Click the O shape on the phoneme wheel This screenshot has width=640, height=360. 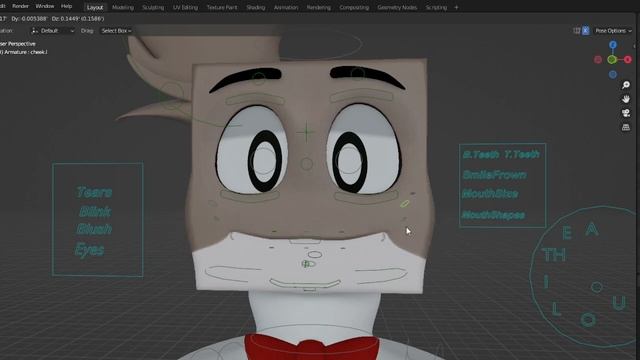(x=588, y=320)
